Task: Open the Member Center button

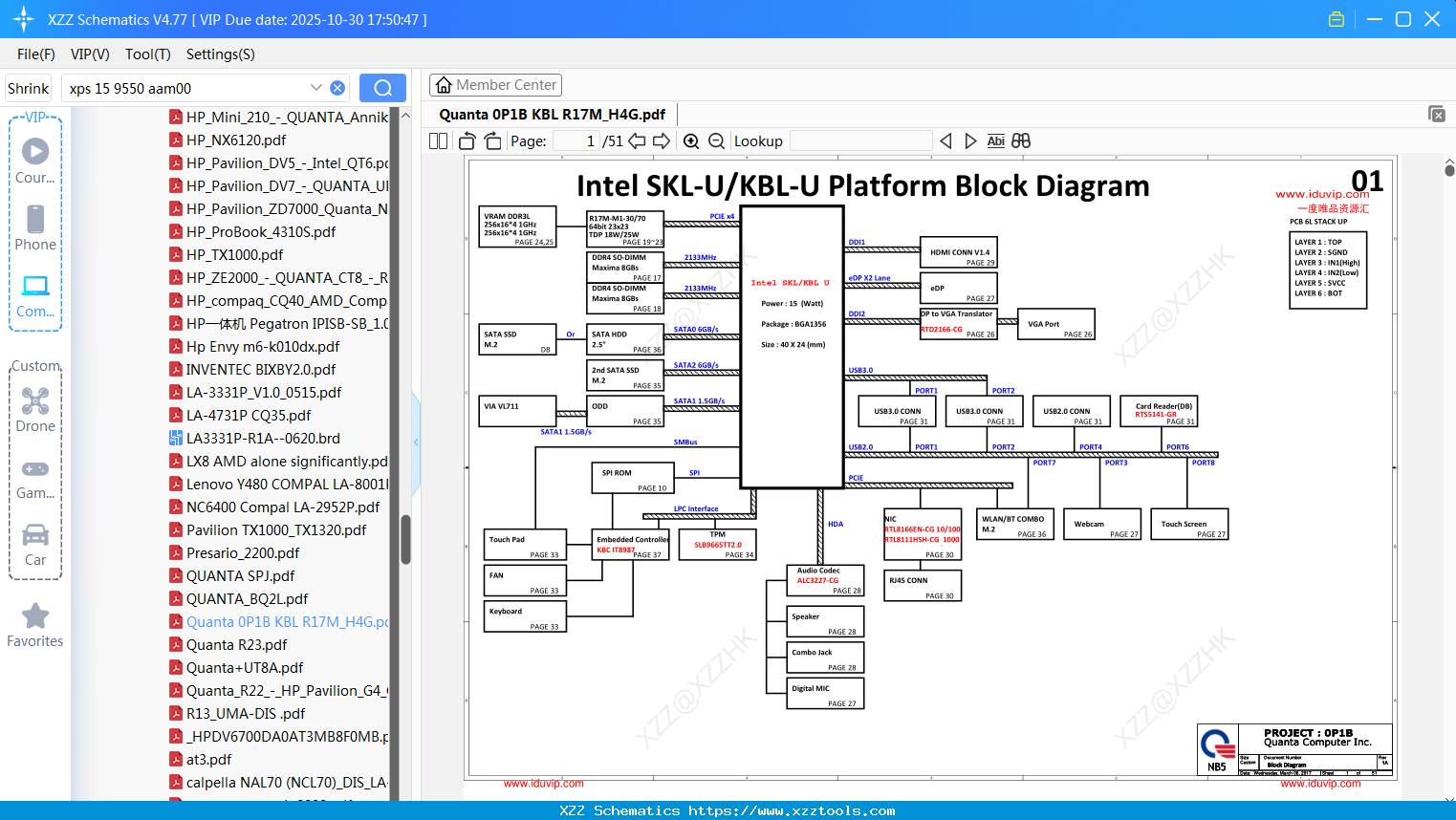Action: click(x=495, y=85)
